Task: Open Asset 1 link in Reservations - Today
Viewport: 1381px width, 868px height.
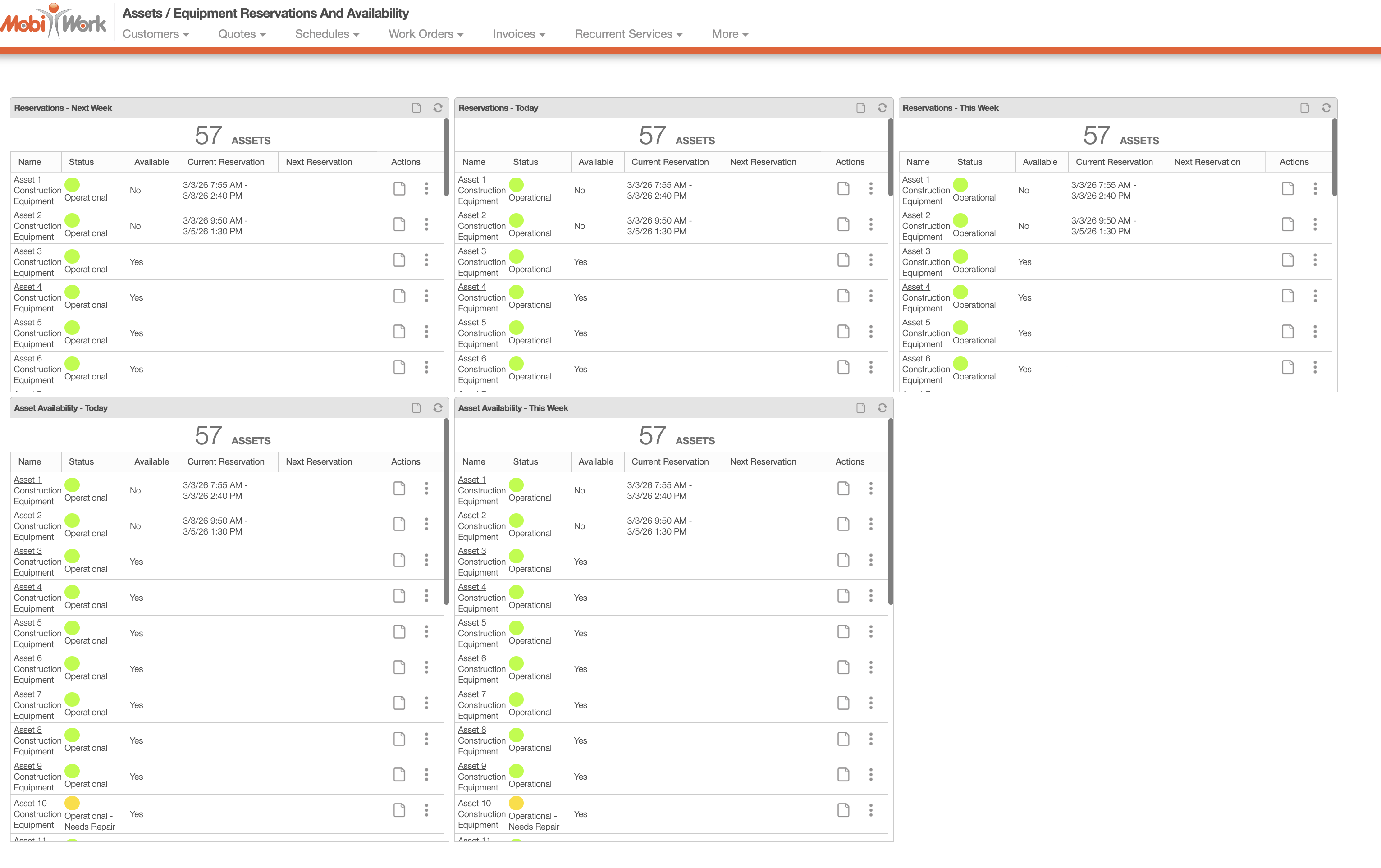Action: pos(471,179)
